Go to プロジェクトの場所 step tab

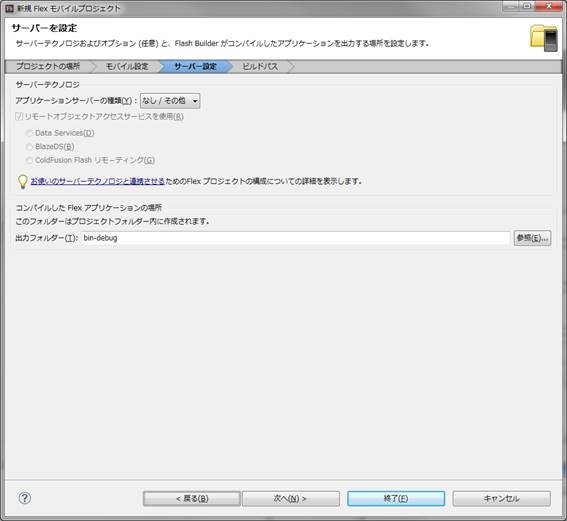(48, 67)
